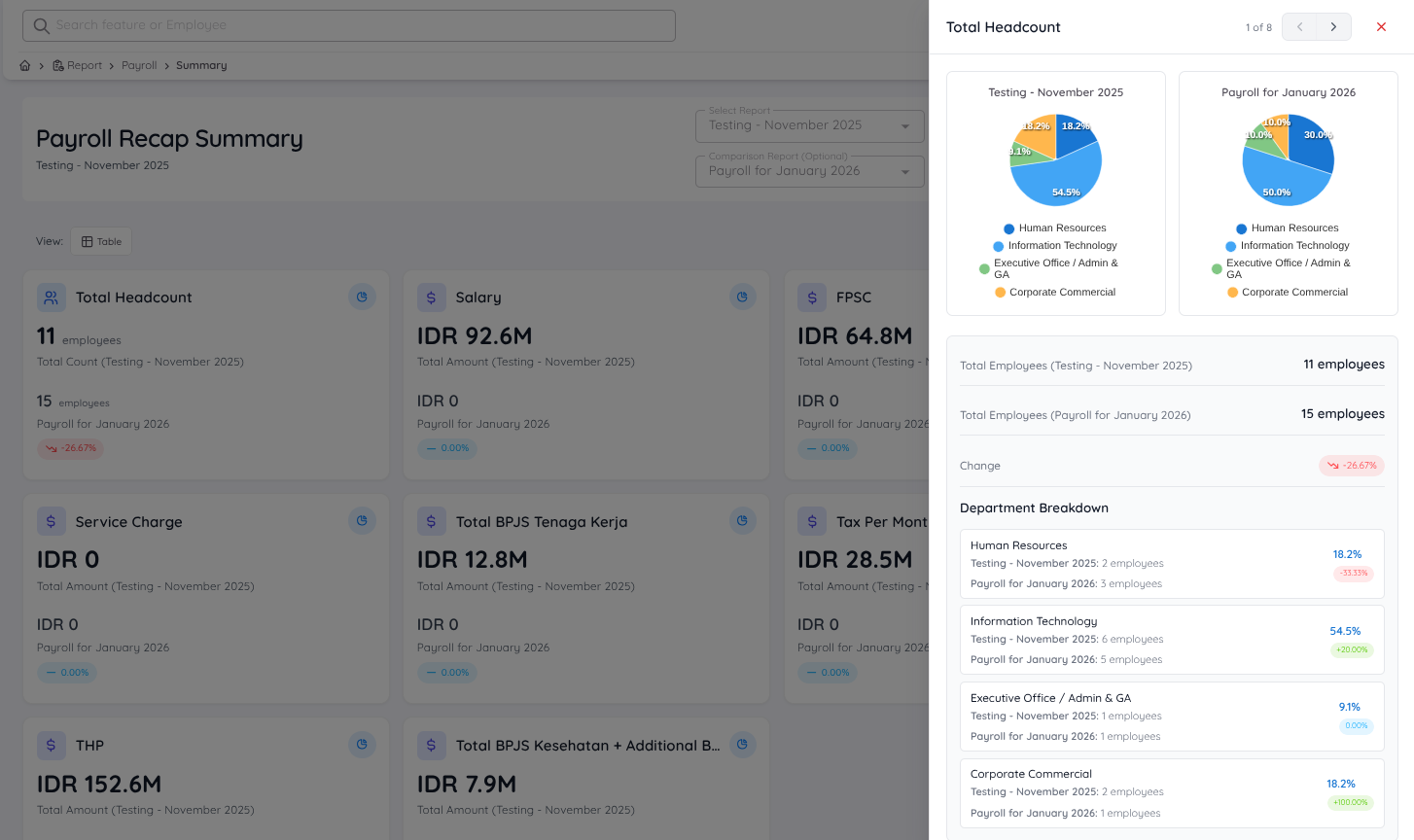Viewport: 1414px width, 840px height.
Task: Click the search magnifier icon
Action: (x=41, y=25)
